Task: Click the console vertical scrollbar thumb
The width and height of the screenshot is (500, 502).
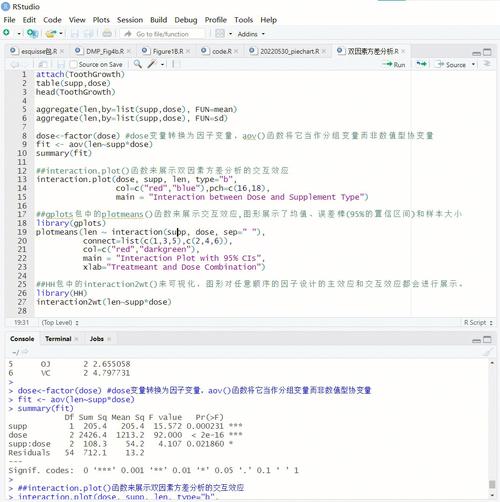Action: tap(492, 484)
